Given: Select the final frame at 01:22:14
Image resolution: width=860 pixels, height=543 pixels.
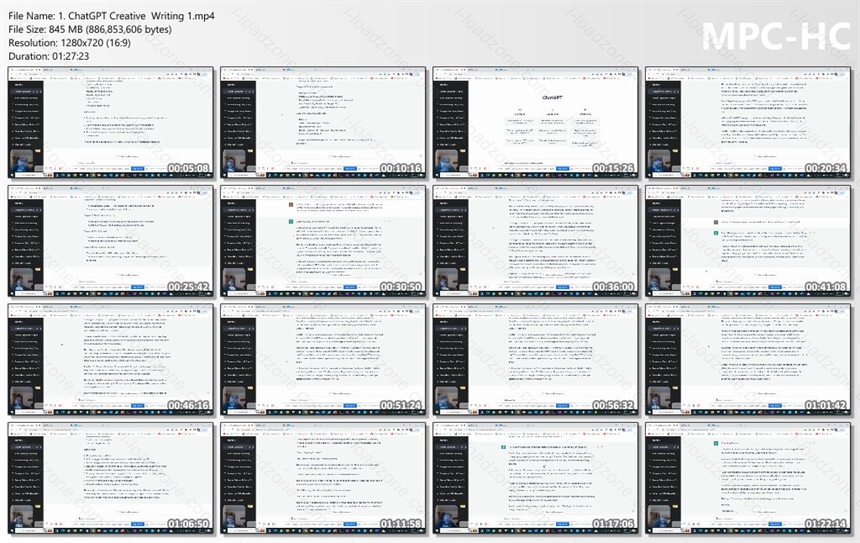Looking at the screenshot, I should pos(748,478).
